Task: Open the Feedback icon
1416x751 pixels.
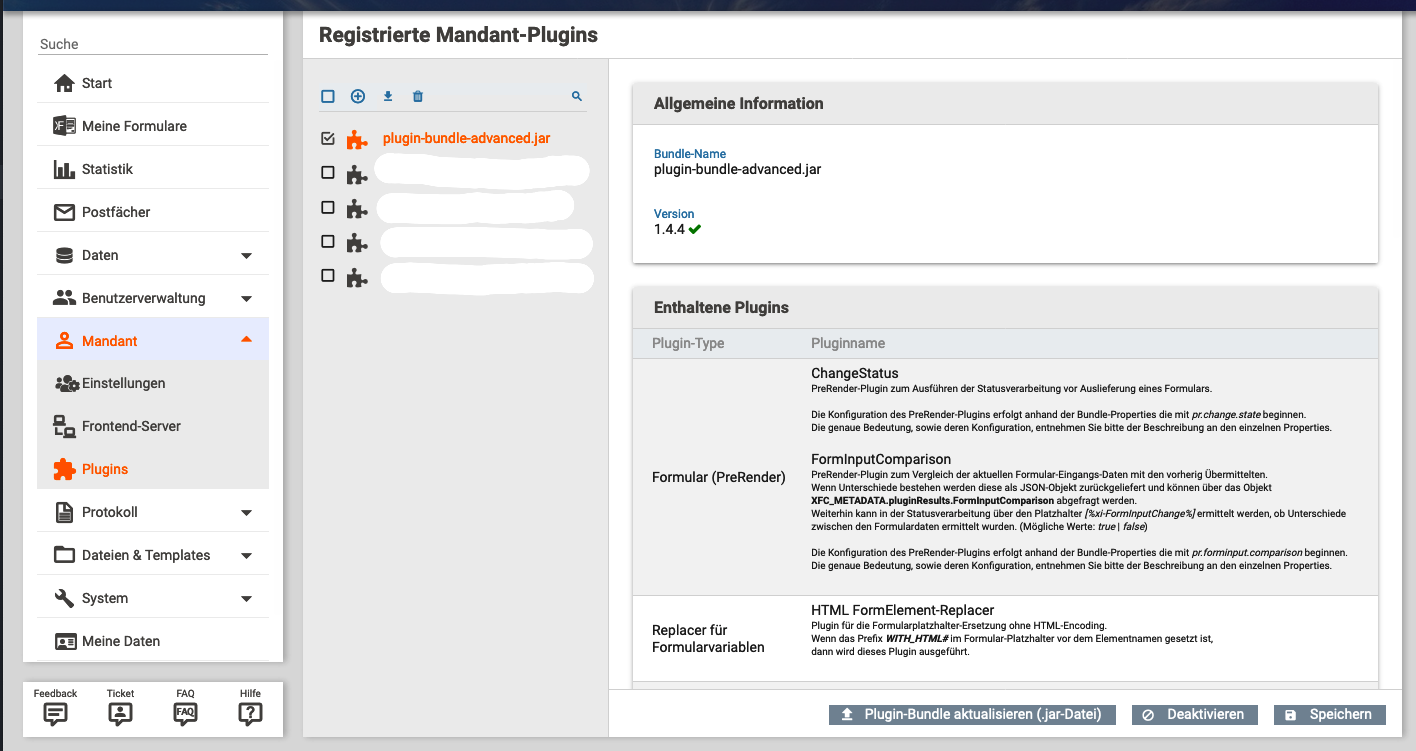Action: pyautogui.click(x=55, y=713)
